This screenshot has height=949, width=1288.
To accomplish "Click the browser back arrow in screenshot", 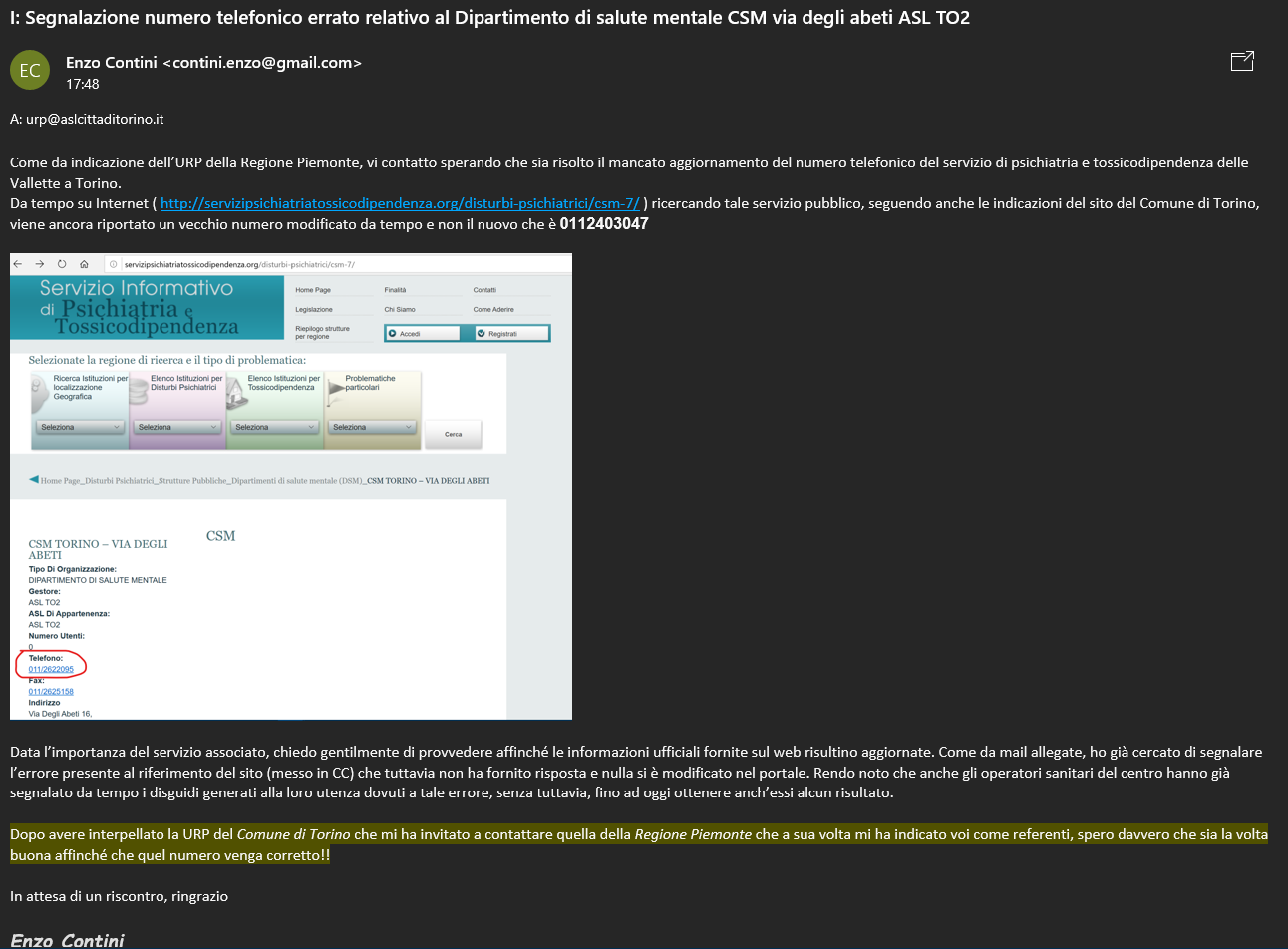I will point(18,264).
